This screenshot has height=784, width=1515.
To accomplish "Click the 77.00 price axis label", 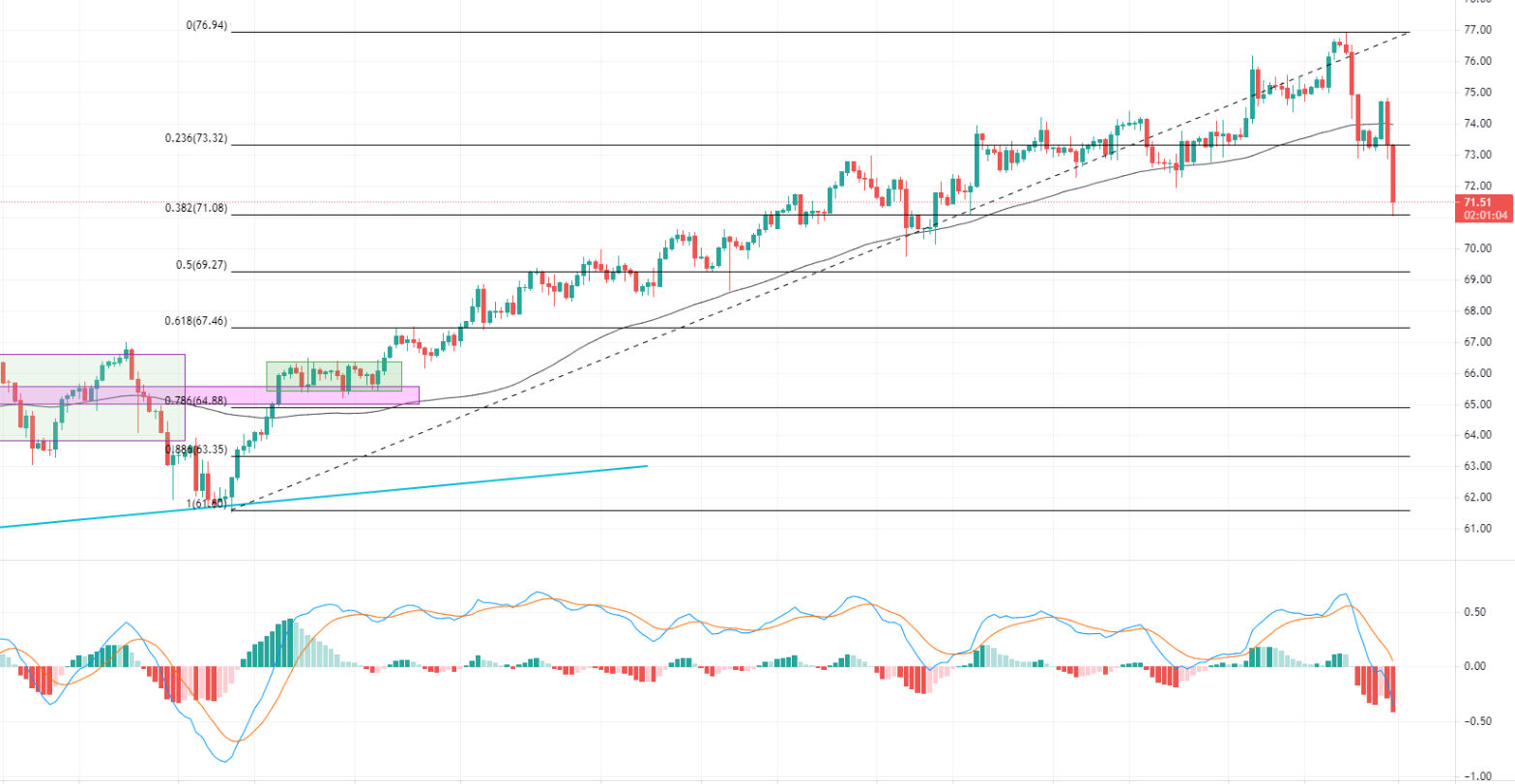I will [1476, 30].
